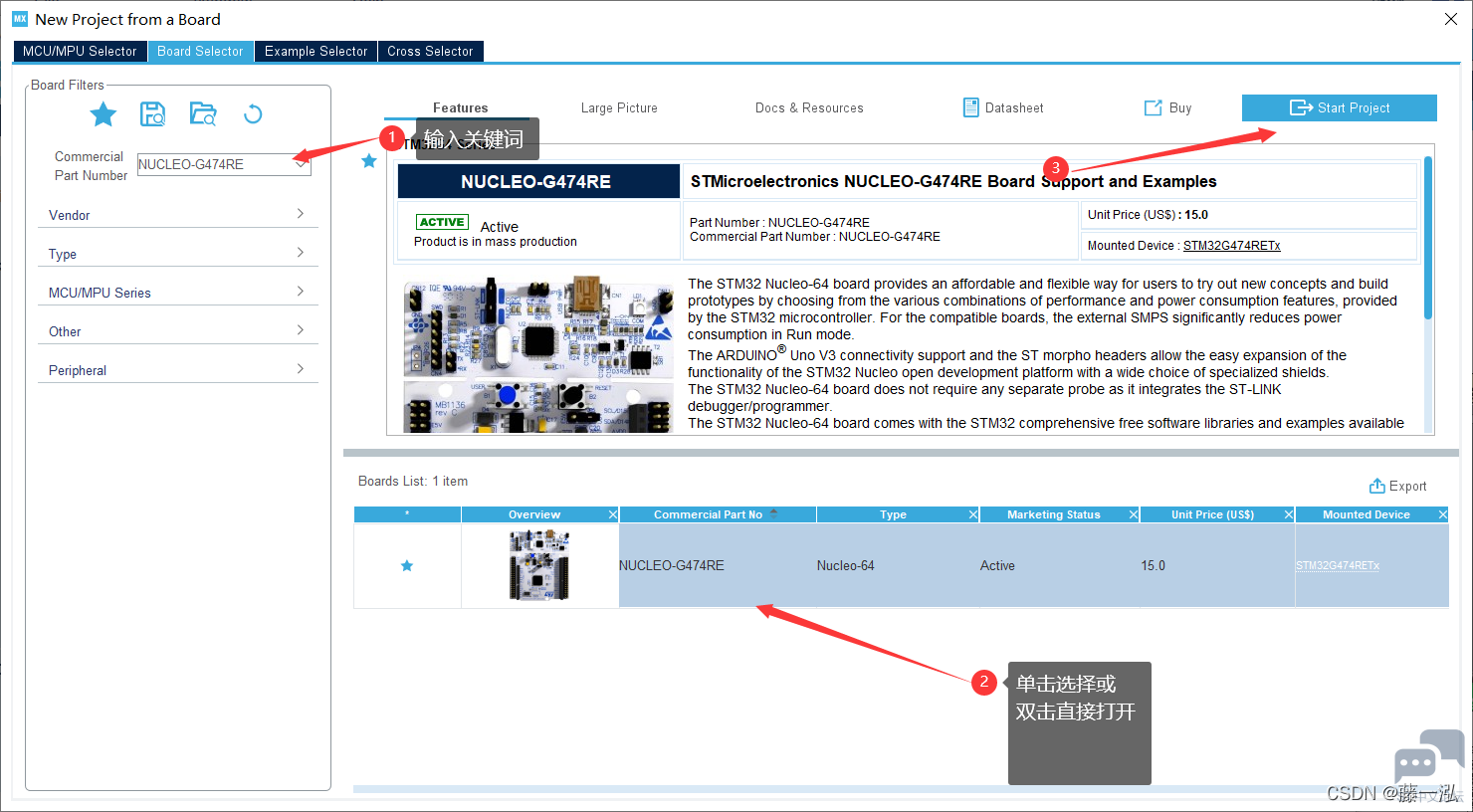Screen dimensions: 1473x812
Task: Open the Features tab
Action: tap(461, 107)
